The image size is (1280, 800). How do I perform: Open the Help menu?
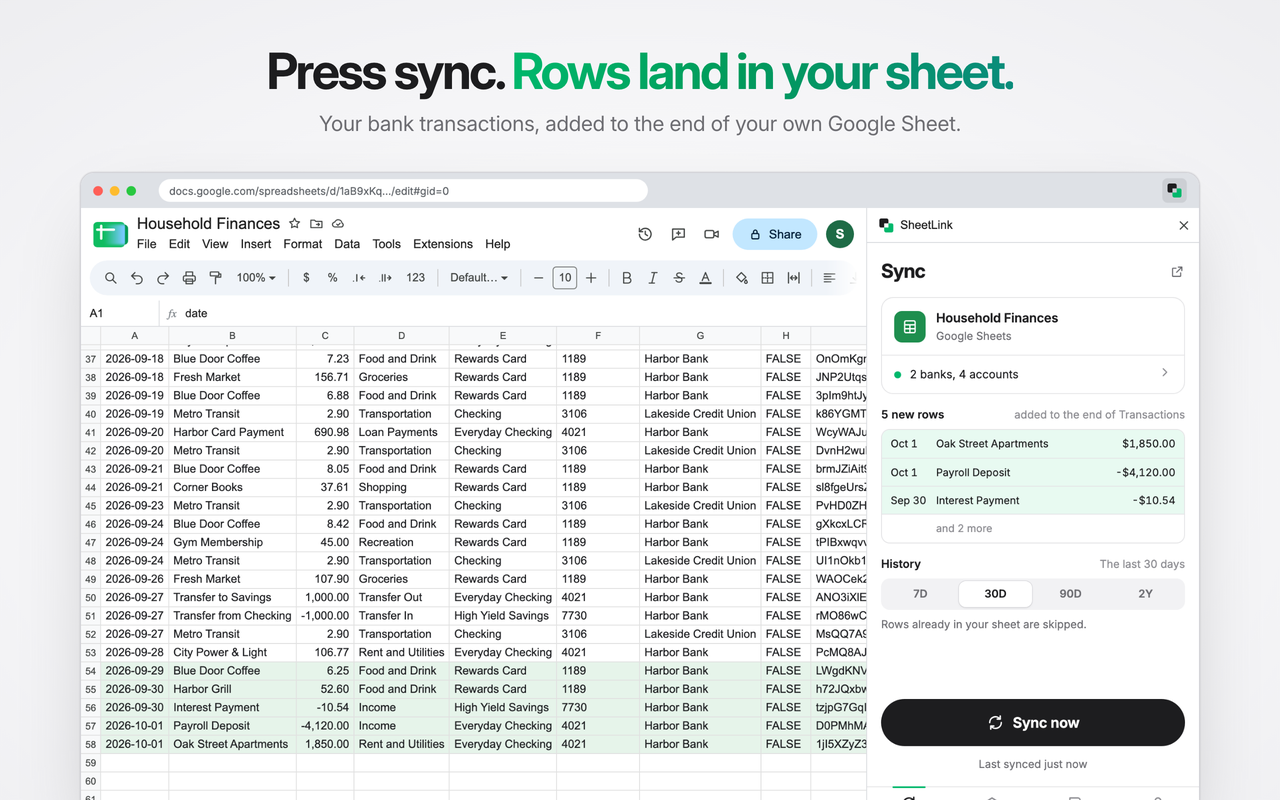tap(498, 244)
